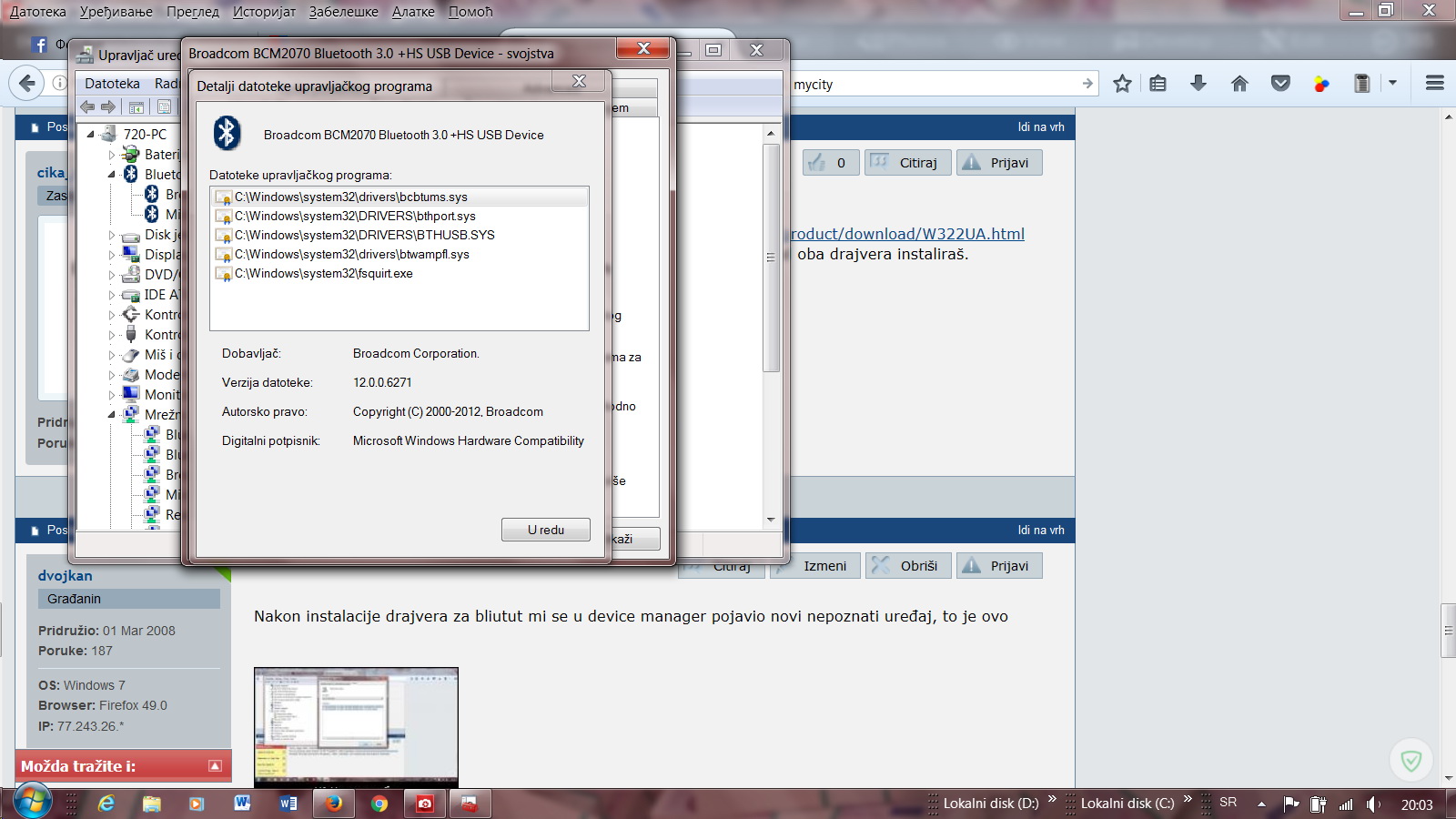Open Windows Explorer folder from taskbar

click(x=152, y=804)
